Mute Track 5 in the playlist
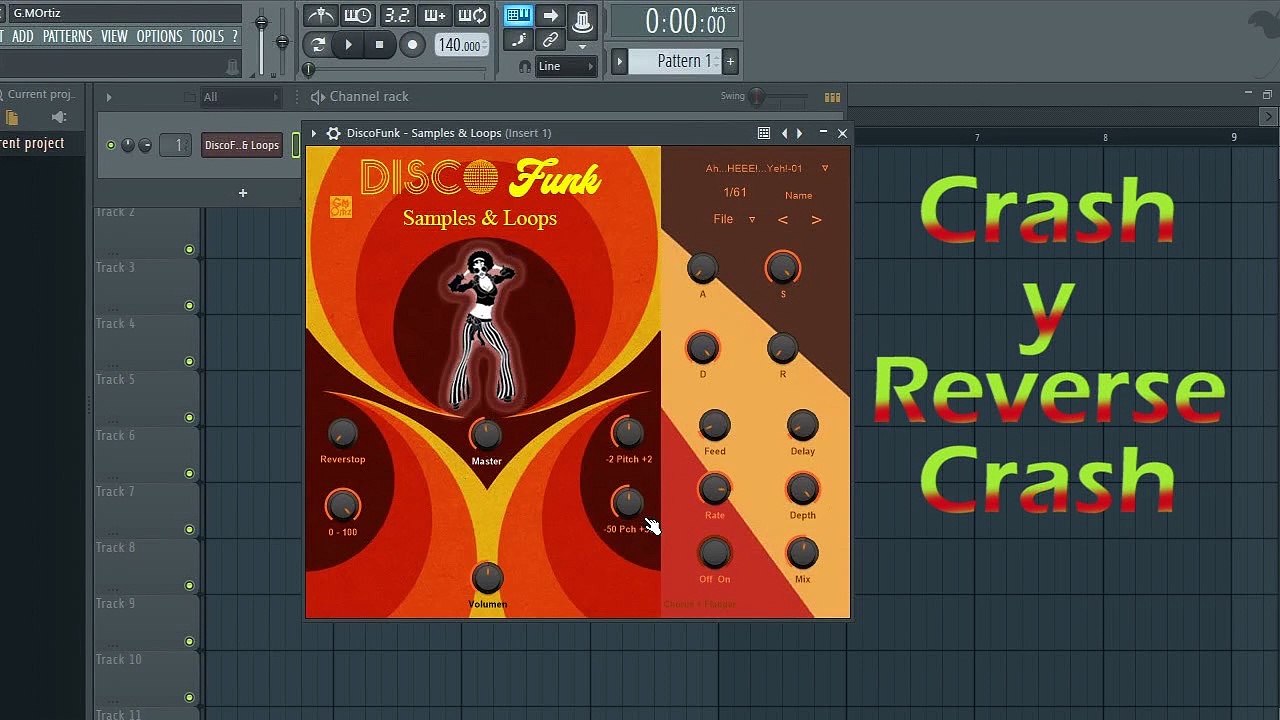This screenshot has width=1280, height=720. pyautogui.click(x=189, y=418)
